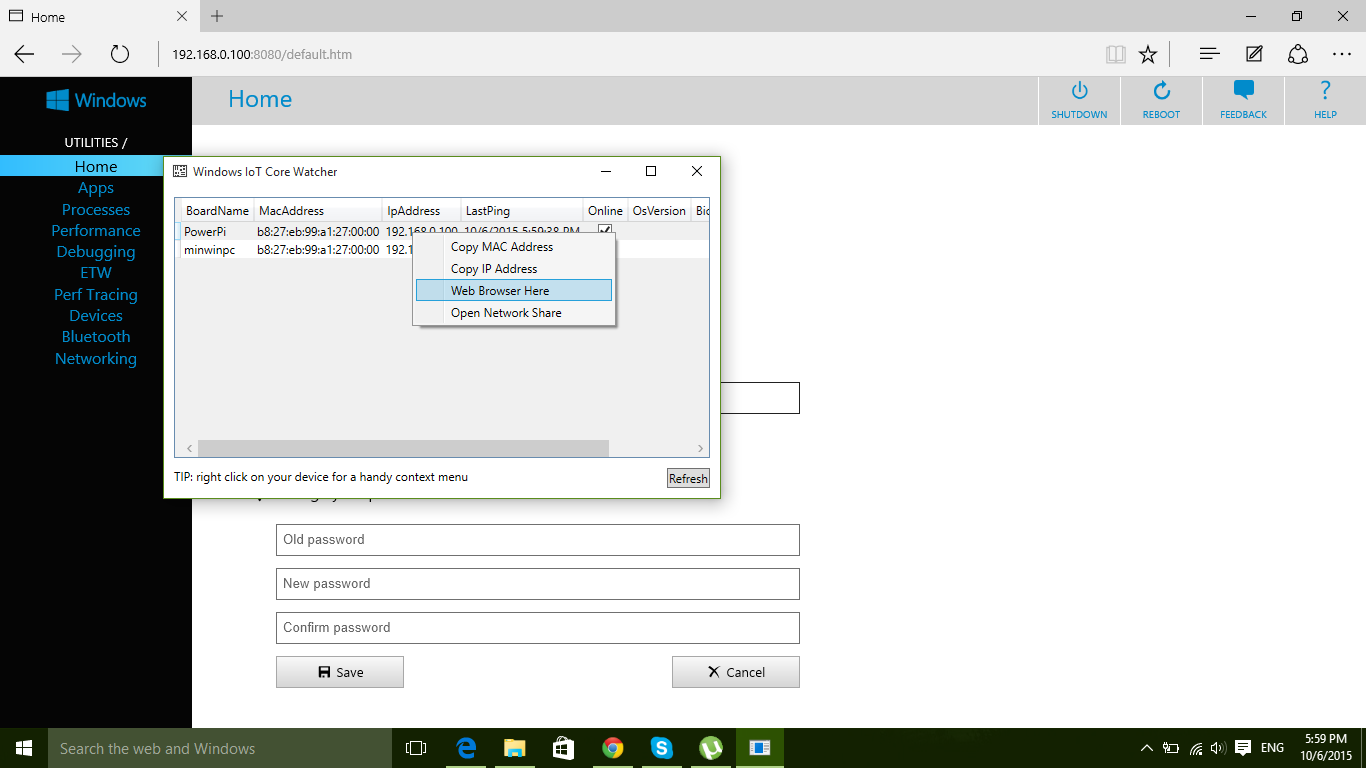Screen dimensions: 1366x768
Task: Go to Performance page
Action: tap(96, 231)
